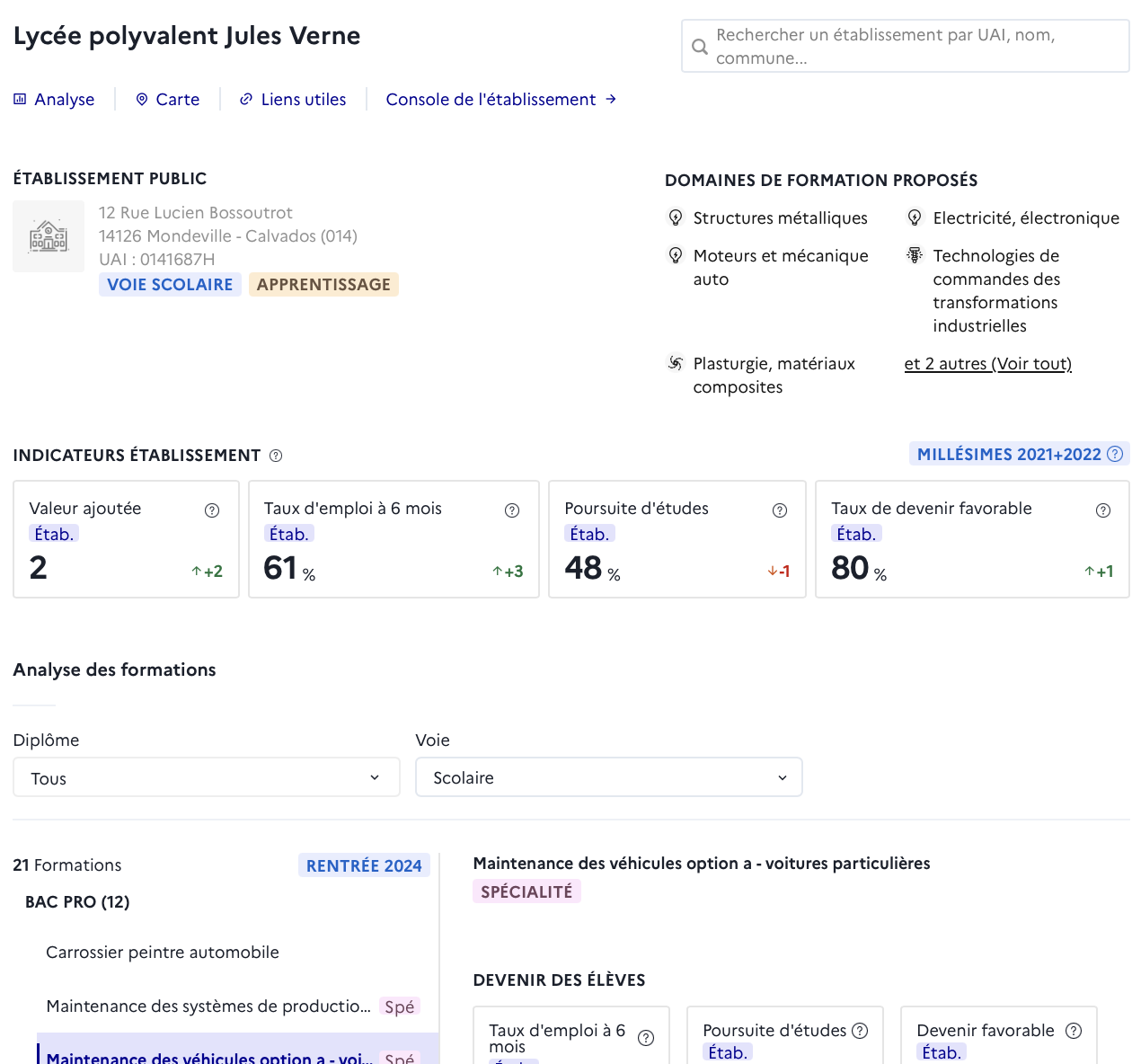The width and height of the screenshot is (1132, 1064).
Task: Click the APPRENTISSAGE badge
Action: [x=323, y=285]
